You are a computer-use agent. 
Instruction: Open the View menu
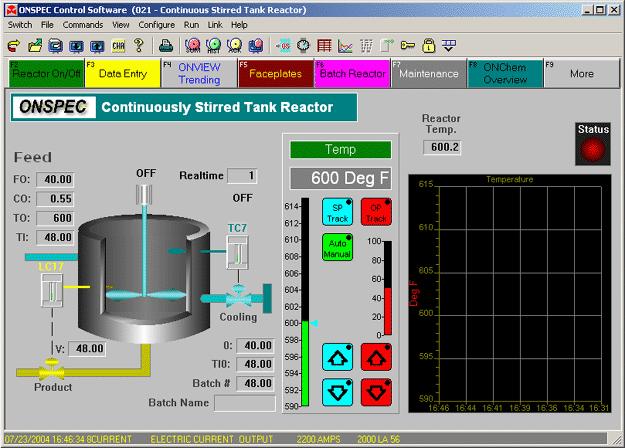point(120,25)
